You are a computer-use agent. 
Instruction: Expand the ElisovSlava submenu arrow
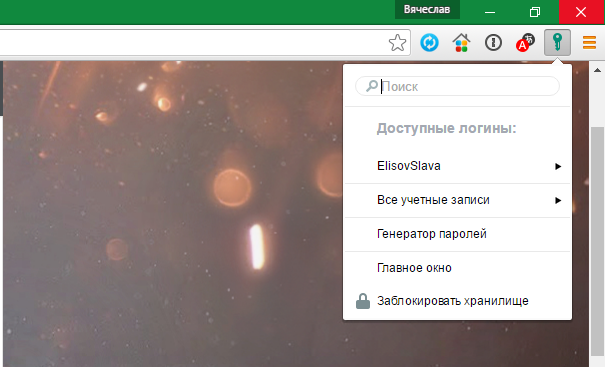click(x=558, y=166)
